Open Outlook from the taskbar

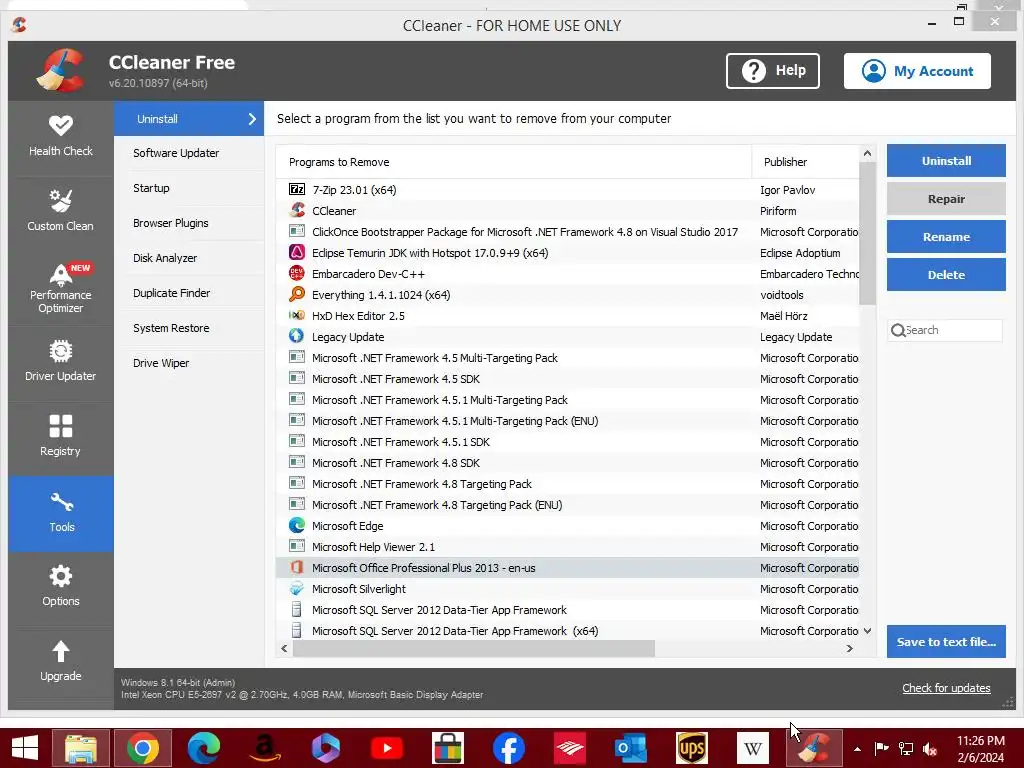click(631, 748)
